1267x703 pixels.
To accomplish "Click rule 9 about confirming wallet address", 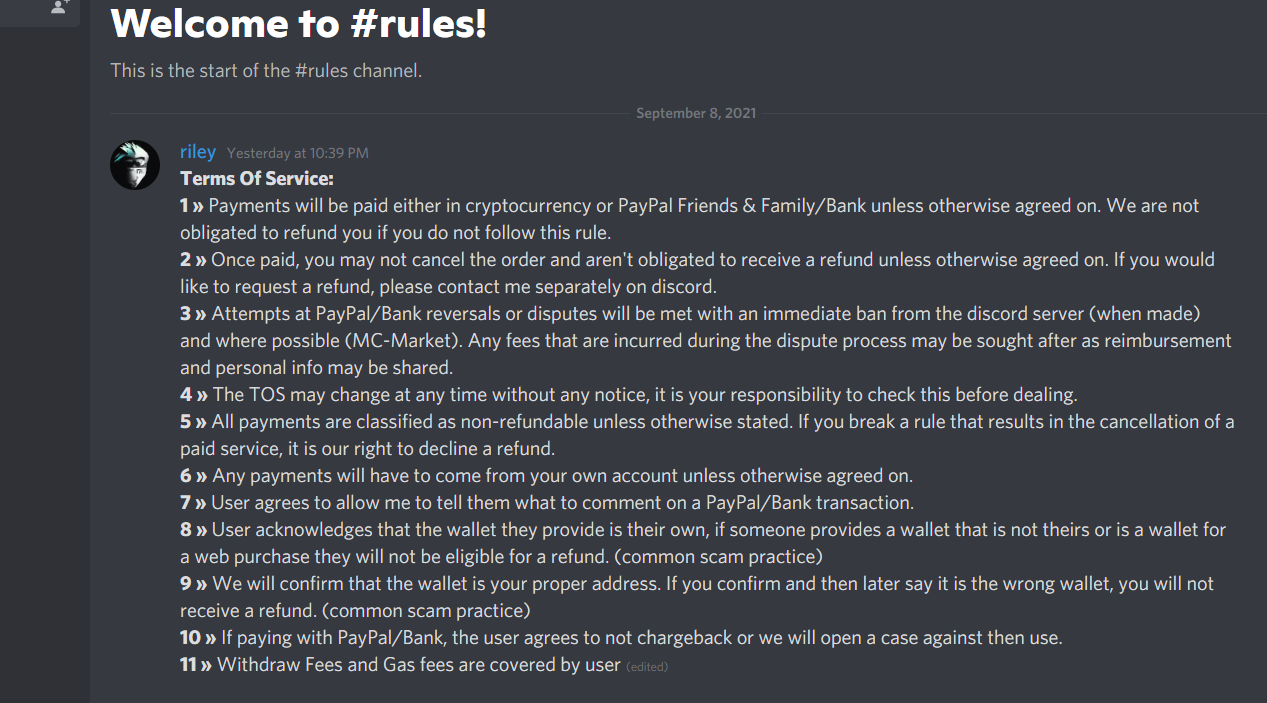I will click(x=697, y=584).
